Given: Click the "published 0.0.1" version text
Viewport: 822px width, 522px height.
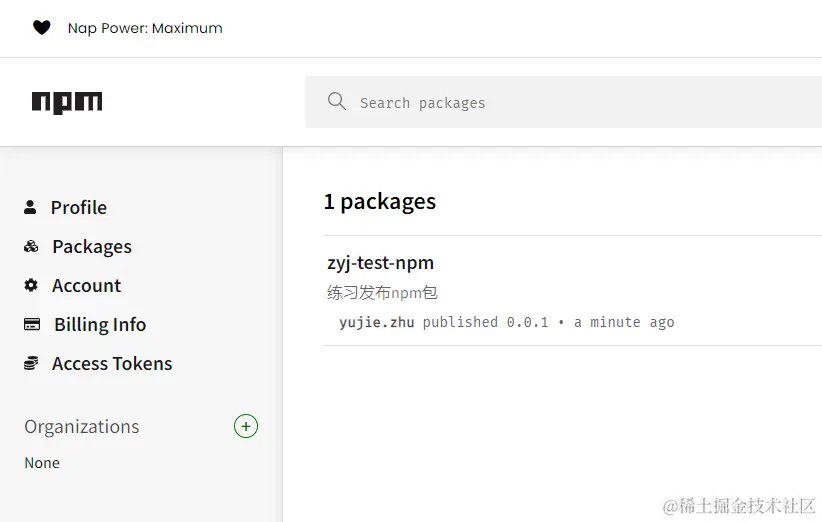Looking at the screenshot, I should click(x=485, y=322).
